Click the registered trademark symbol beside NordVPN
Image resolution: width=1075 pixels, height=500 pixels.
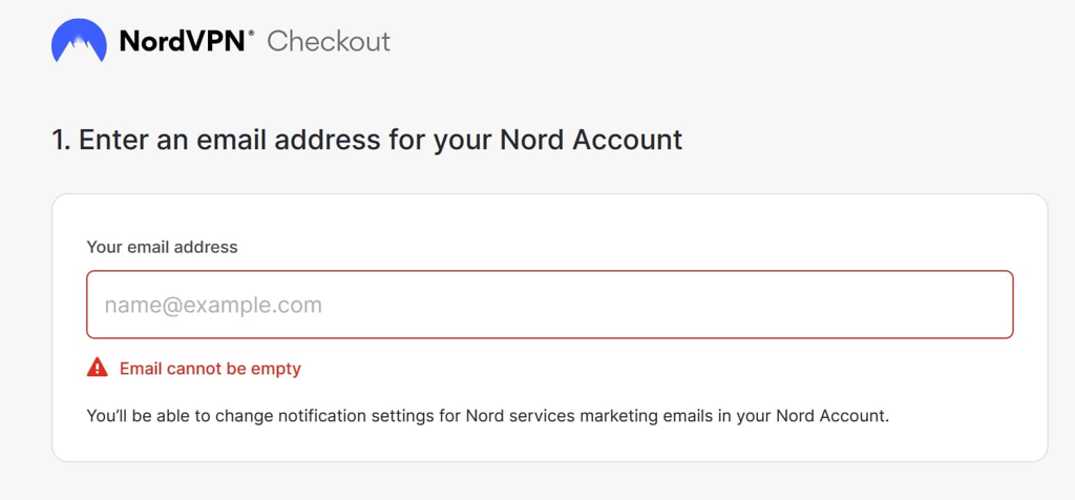251,32
